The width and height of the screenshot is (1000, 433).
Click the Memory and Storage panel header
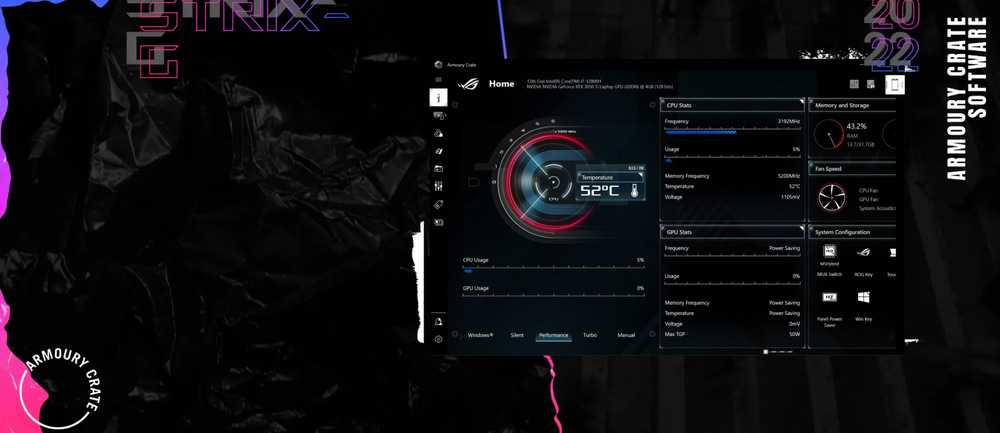(x=853, y=105)
